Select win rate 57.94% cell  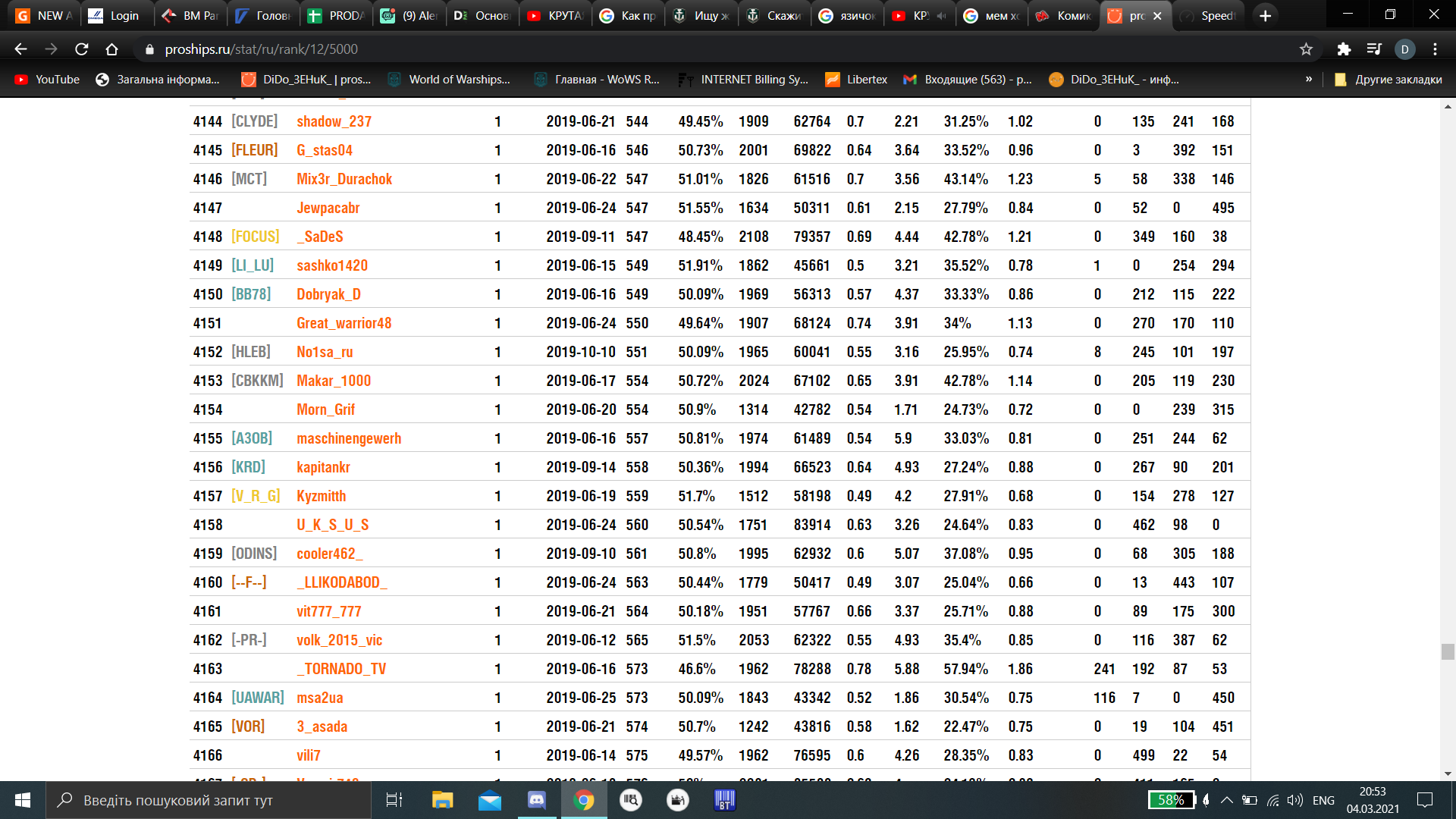(965, 669)
